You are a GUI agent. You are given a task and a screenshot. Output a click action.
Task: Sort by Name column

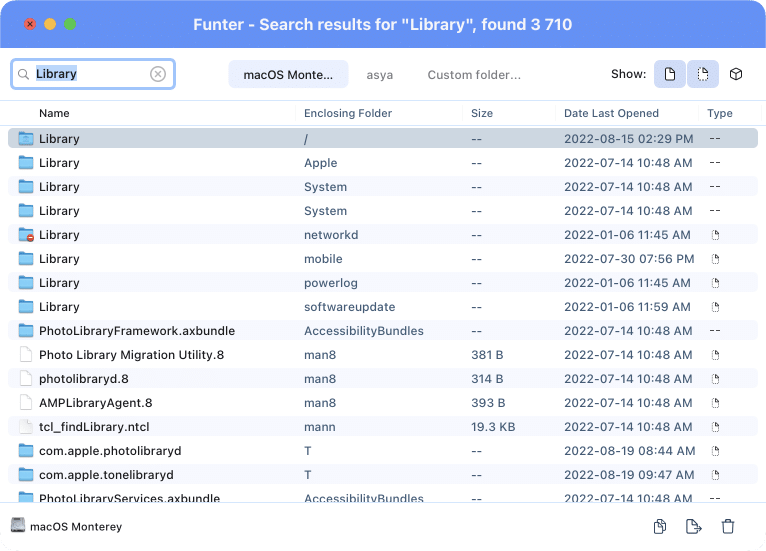(x=54, y=113)
